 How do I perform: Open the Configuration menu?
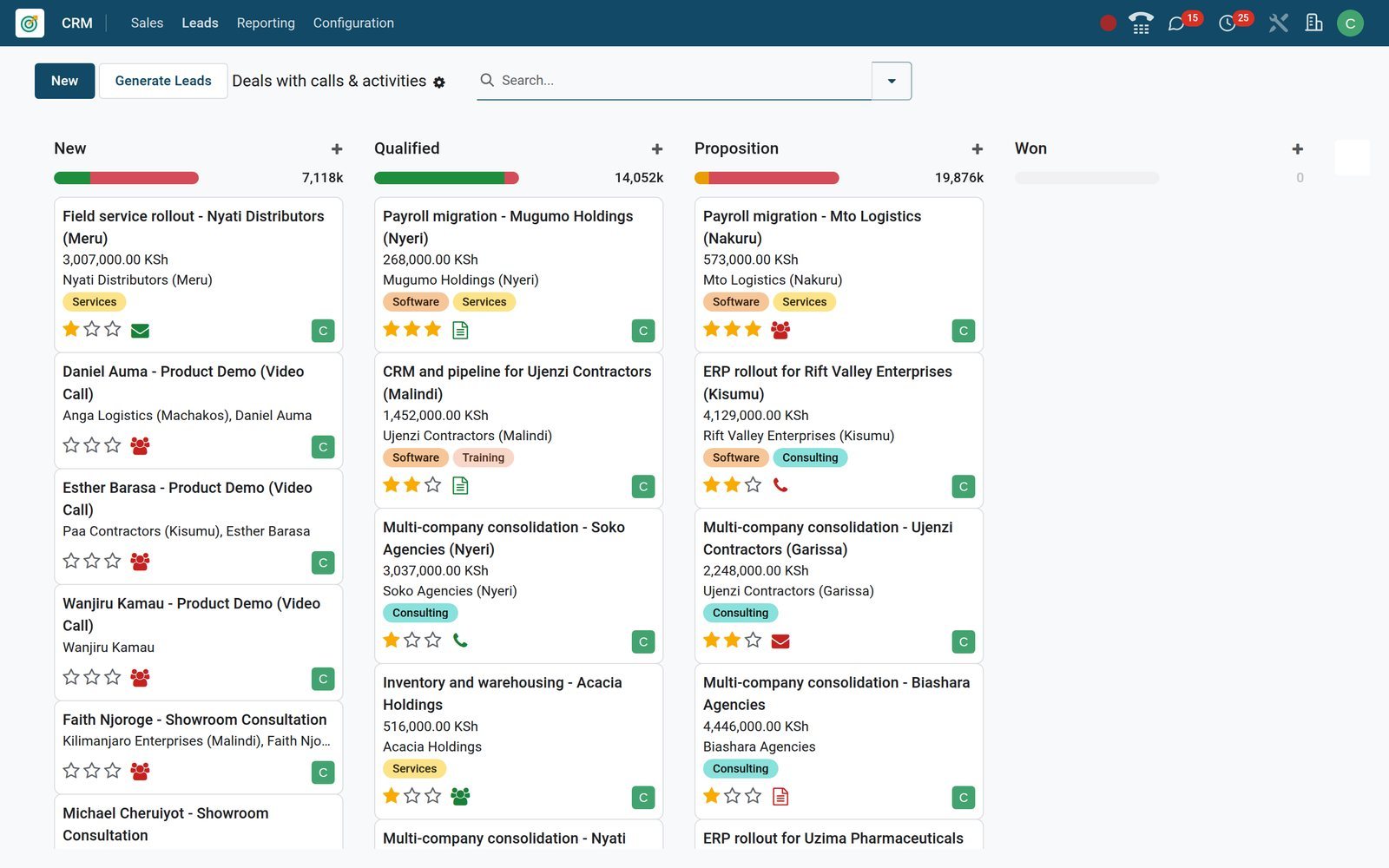pyautogui.click(x=353, y=23)
